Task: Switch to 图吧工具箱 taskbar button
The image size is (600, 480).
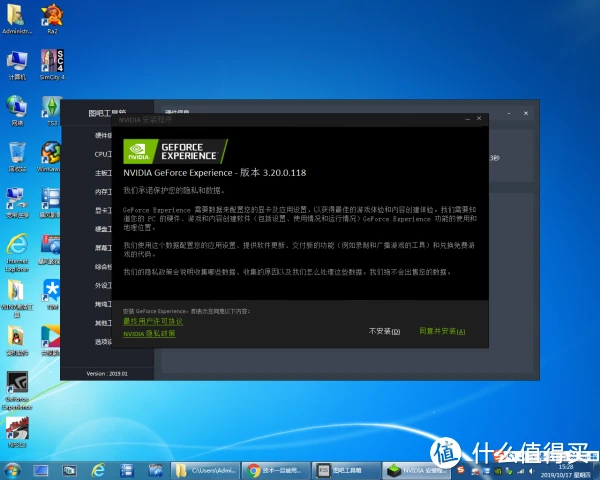Action: [x=346, y=470]
